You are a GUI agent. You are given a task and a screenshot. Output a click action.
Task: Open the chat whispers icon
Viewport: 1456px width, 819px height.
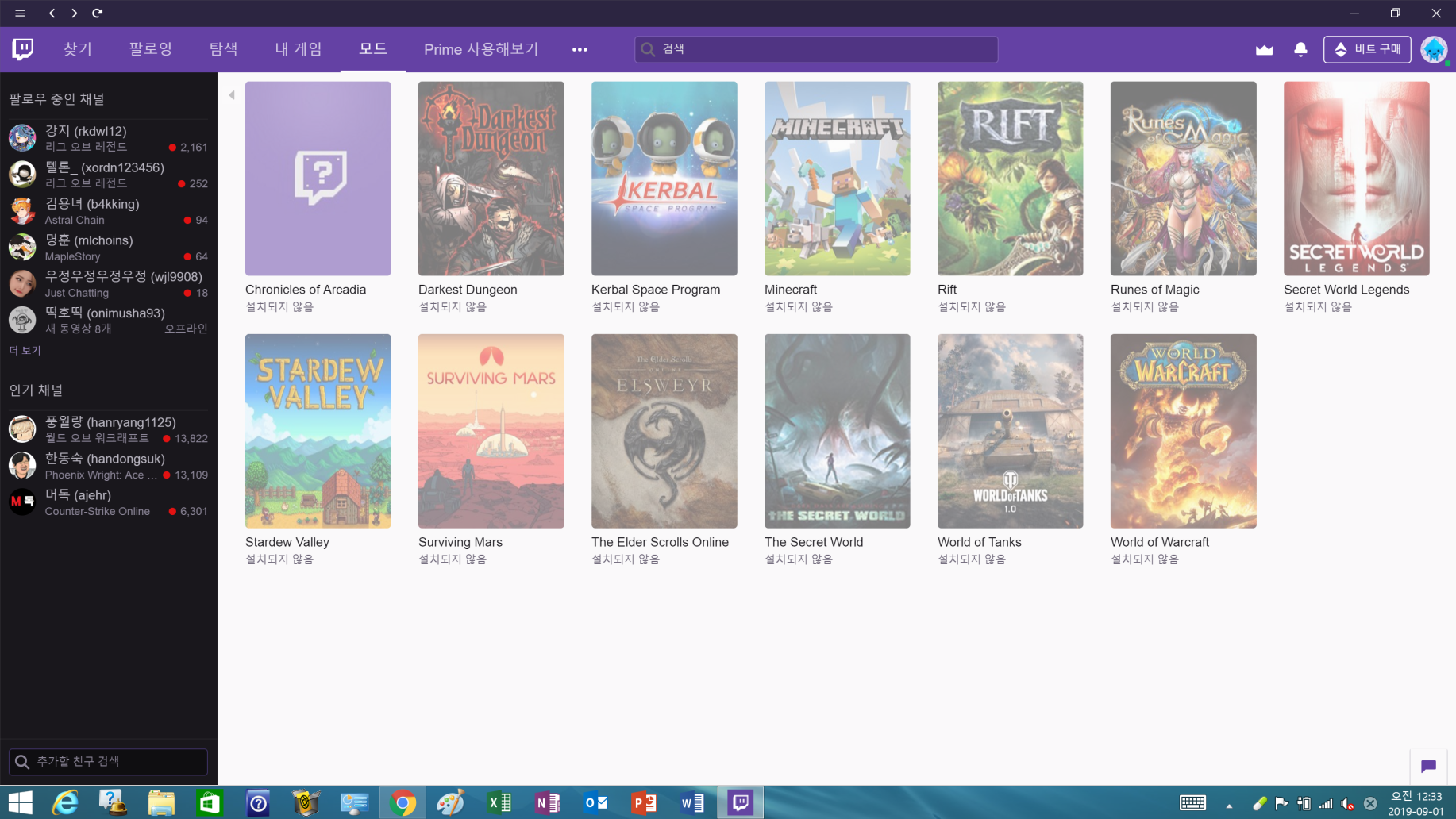pos(1428,766)
